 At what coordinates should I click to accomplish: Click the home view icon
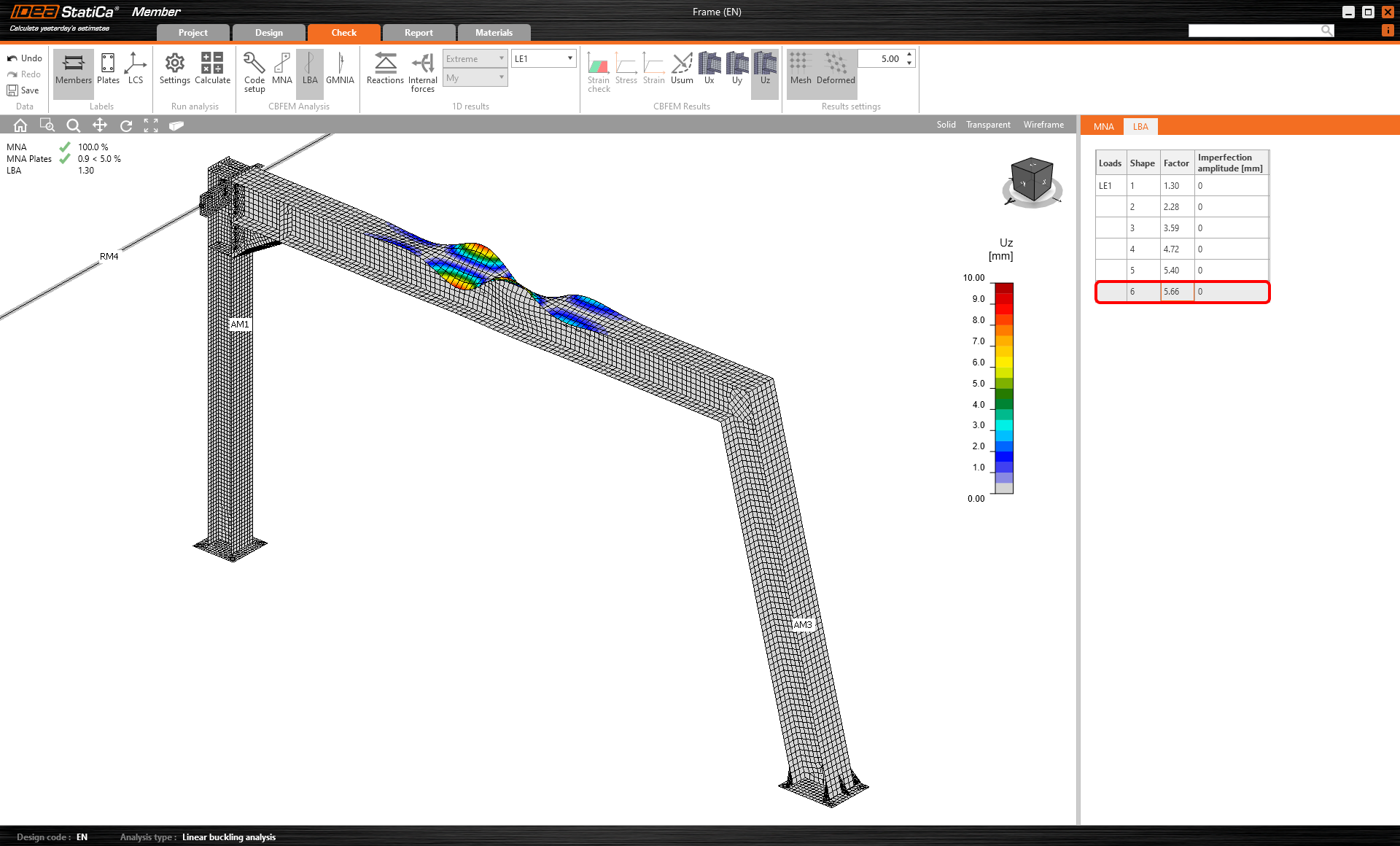click(20, 125)
